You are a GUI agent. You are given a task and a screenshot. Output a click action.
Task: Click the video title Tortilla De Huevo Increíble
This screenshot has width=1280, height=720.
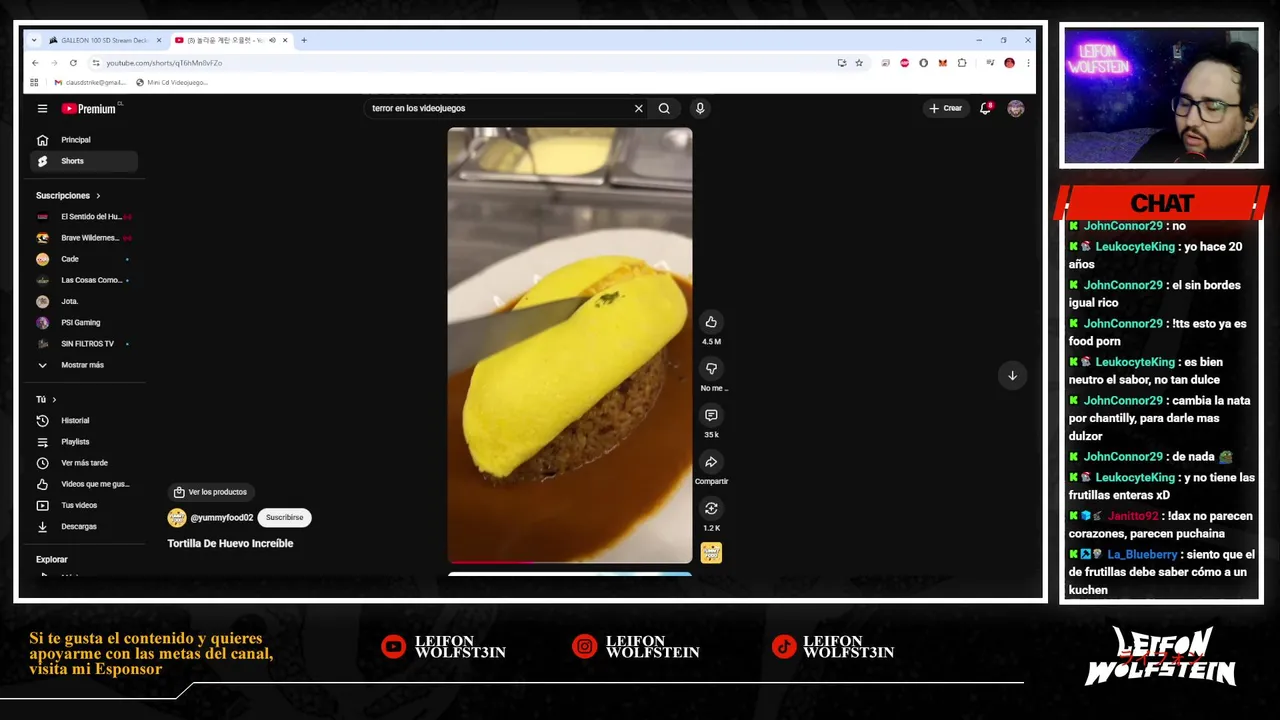(230, 544)
